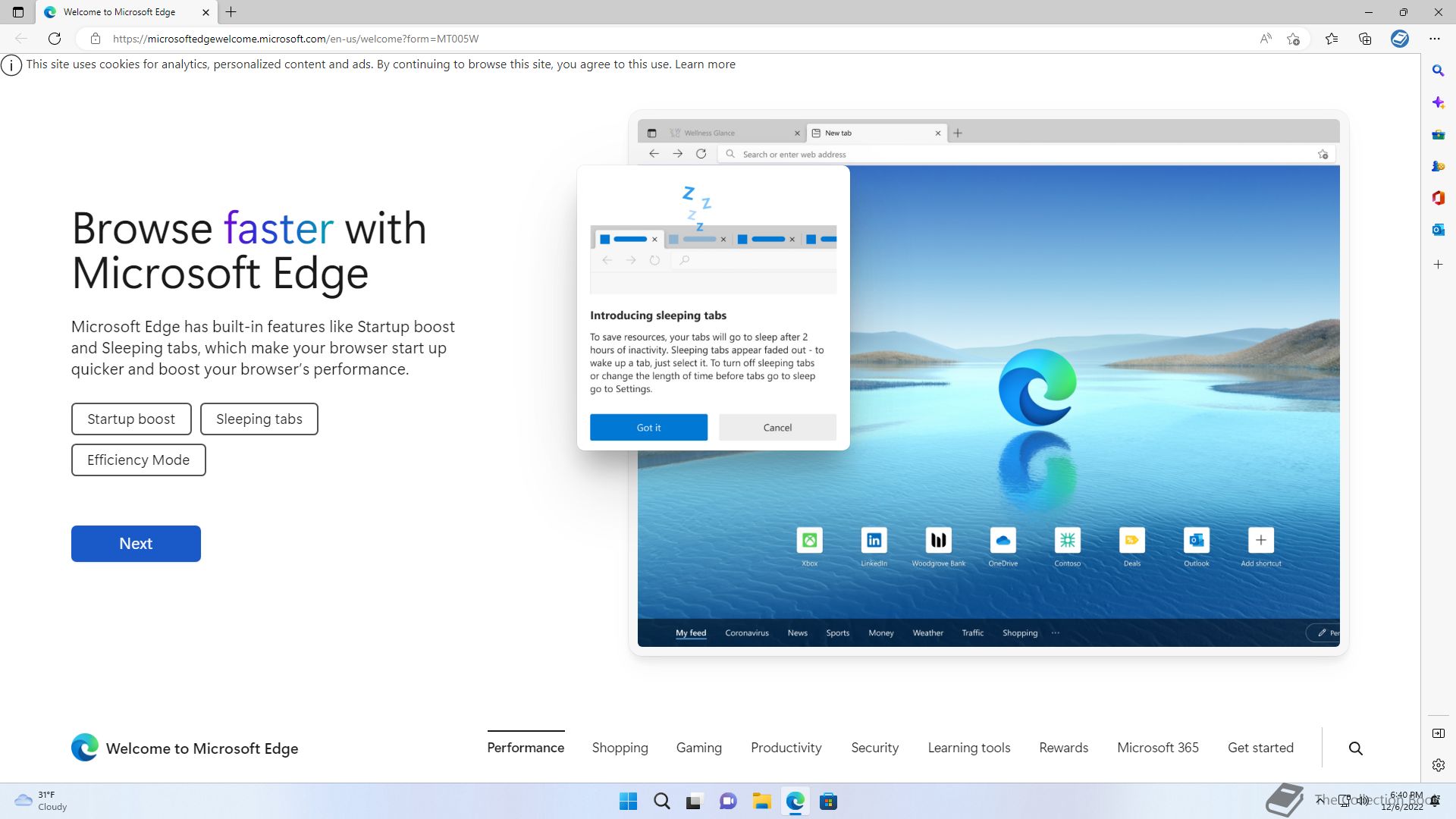This screenshot has height=819, width=1456.
Task: Click the Learn more cookie link
Action: coord(705,64)
